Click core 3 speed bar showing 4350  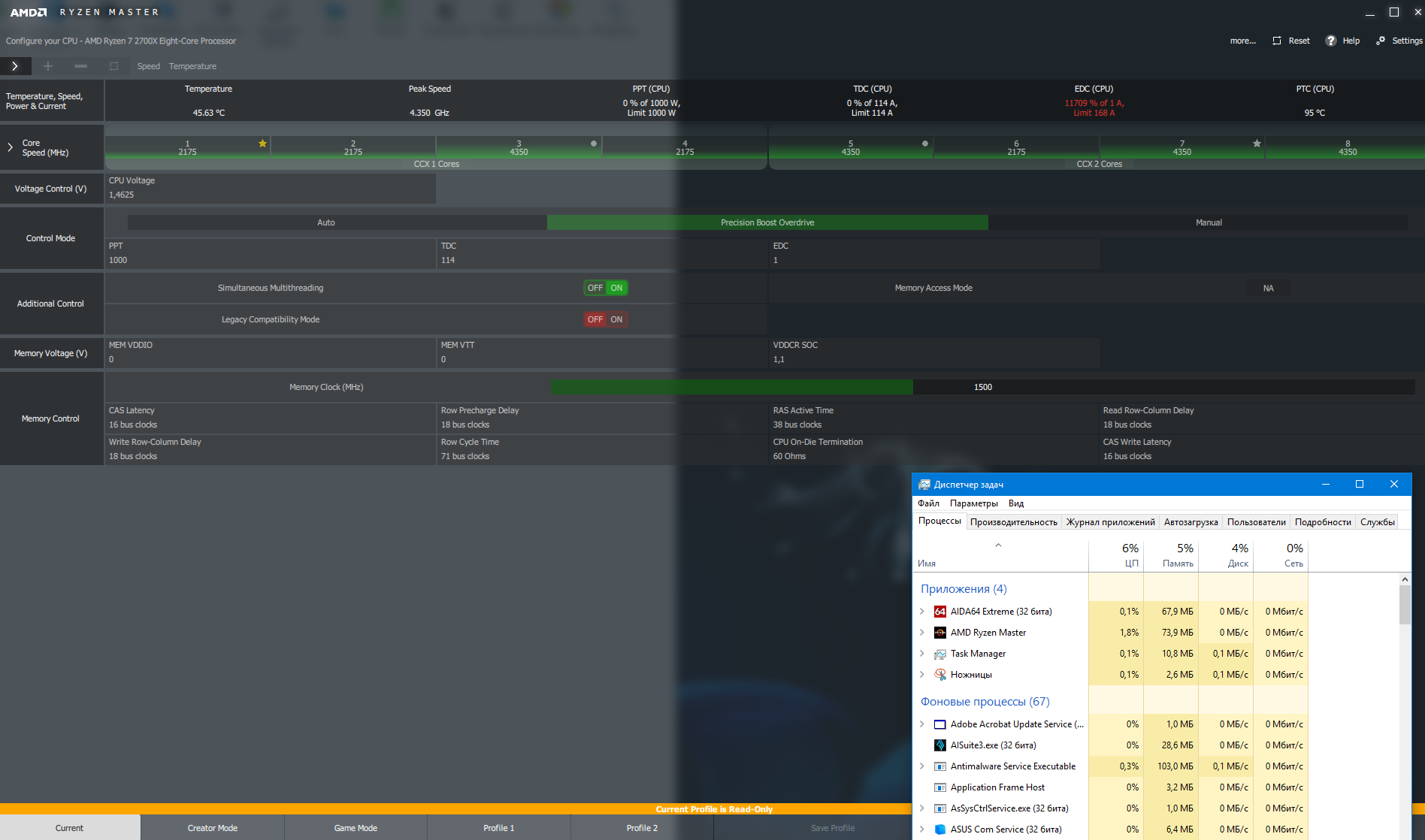click(x=519, y=147)
